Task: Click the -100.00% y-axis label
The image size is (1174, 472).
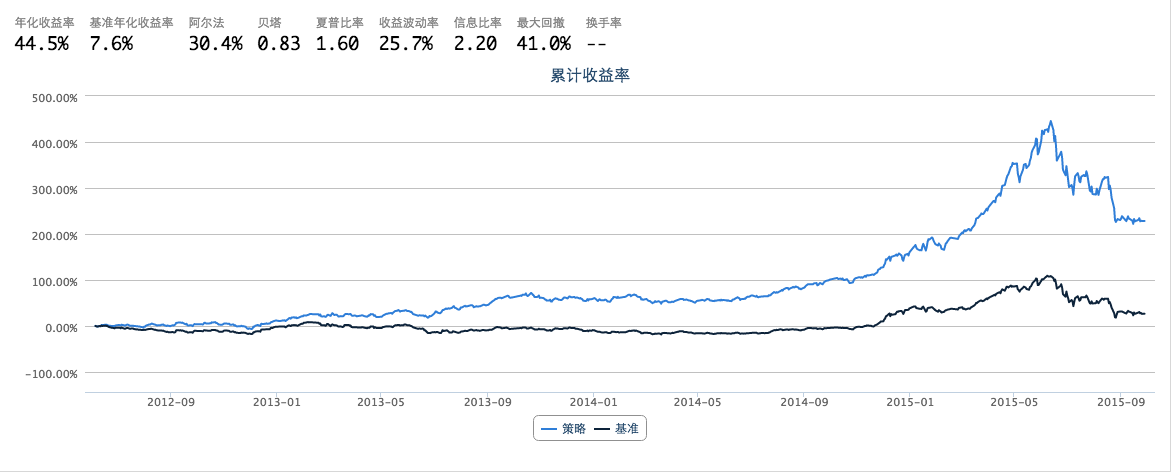Action: [53, 374]
